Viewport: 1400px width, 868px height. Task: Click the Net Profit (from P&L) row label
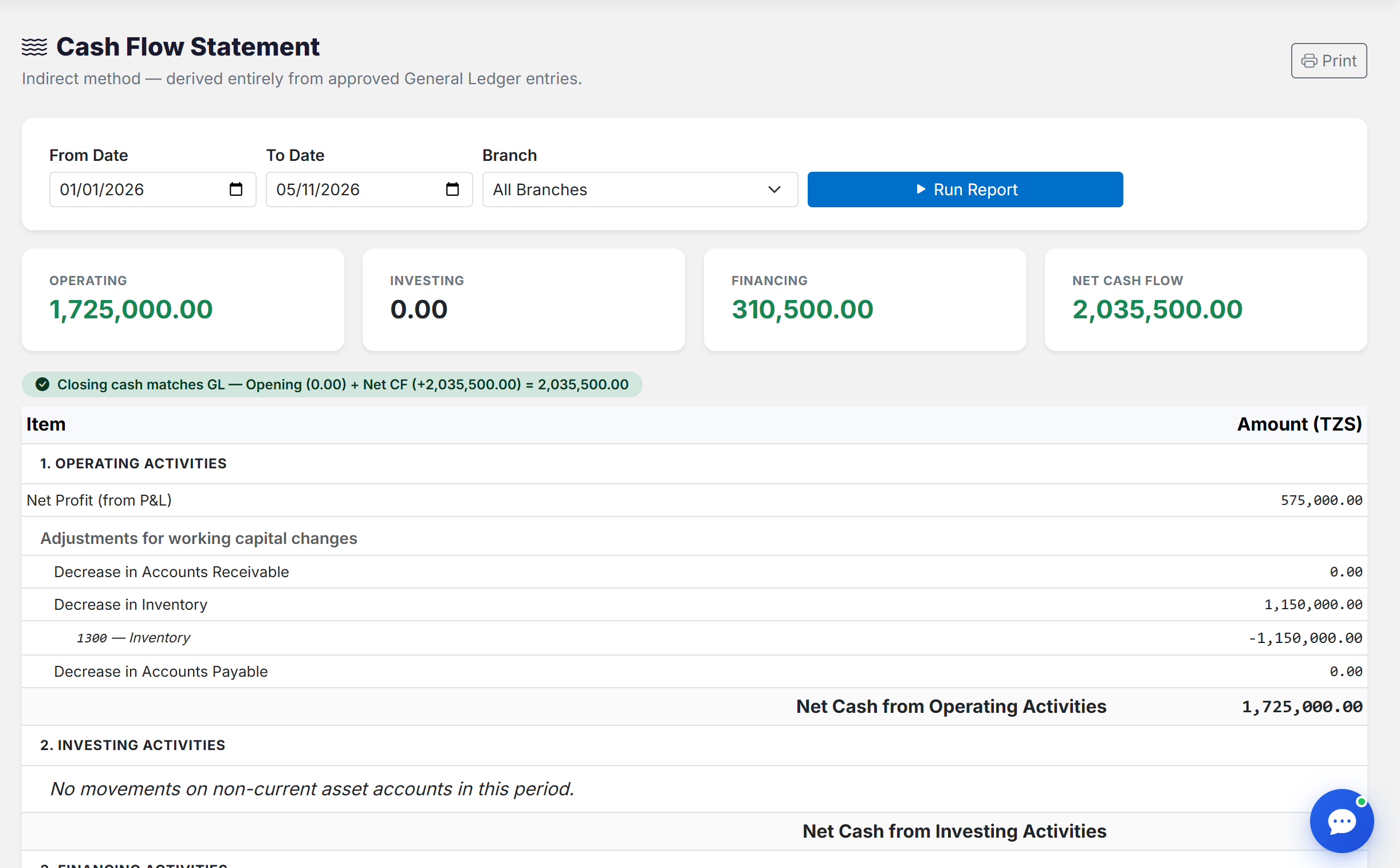click(x=99, y=500)
